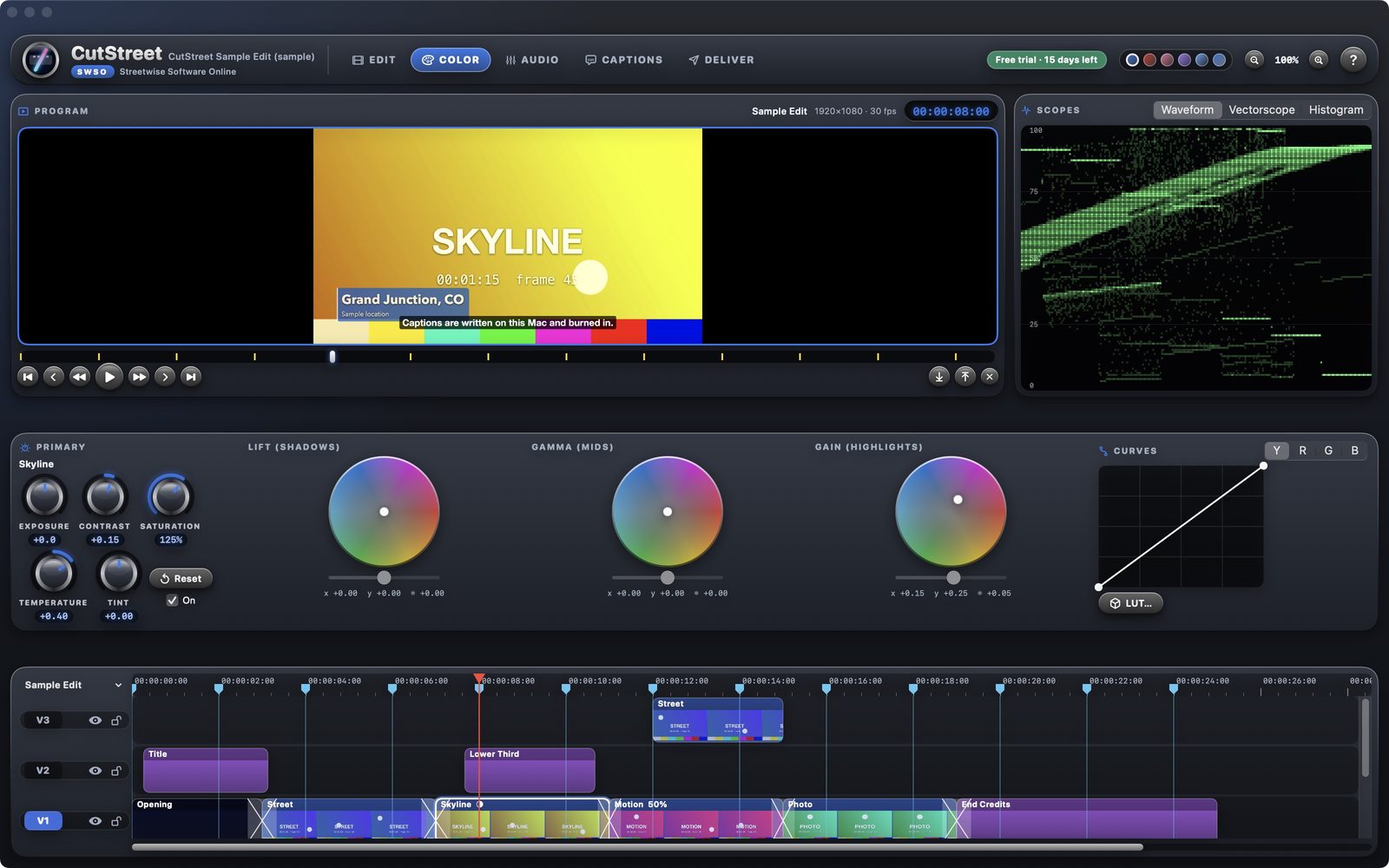
Task: Uncheck the primary correction On checkbox
Action: click(x=172, y=601)
